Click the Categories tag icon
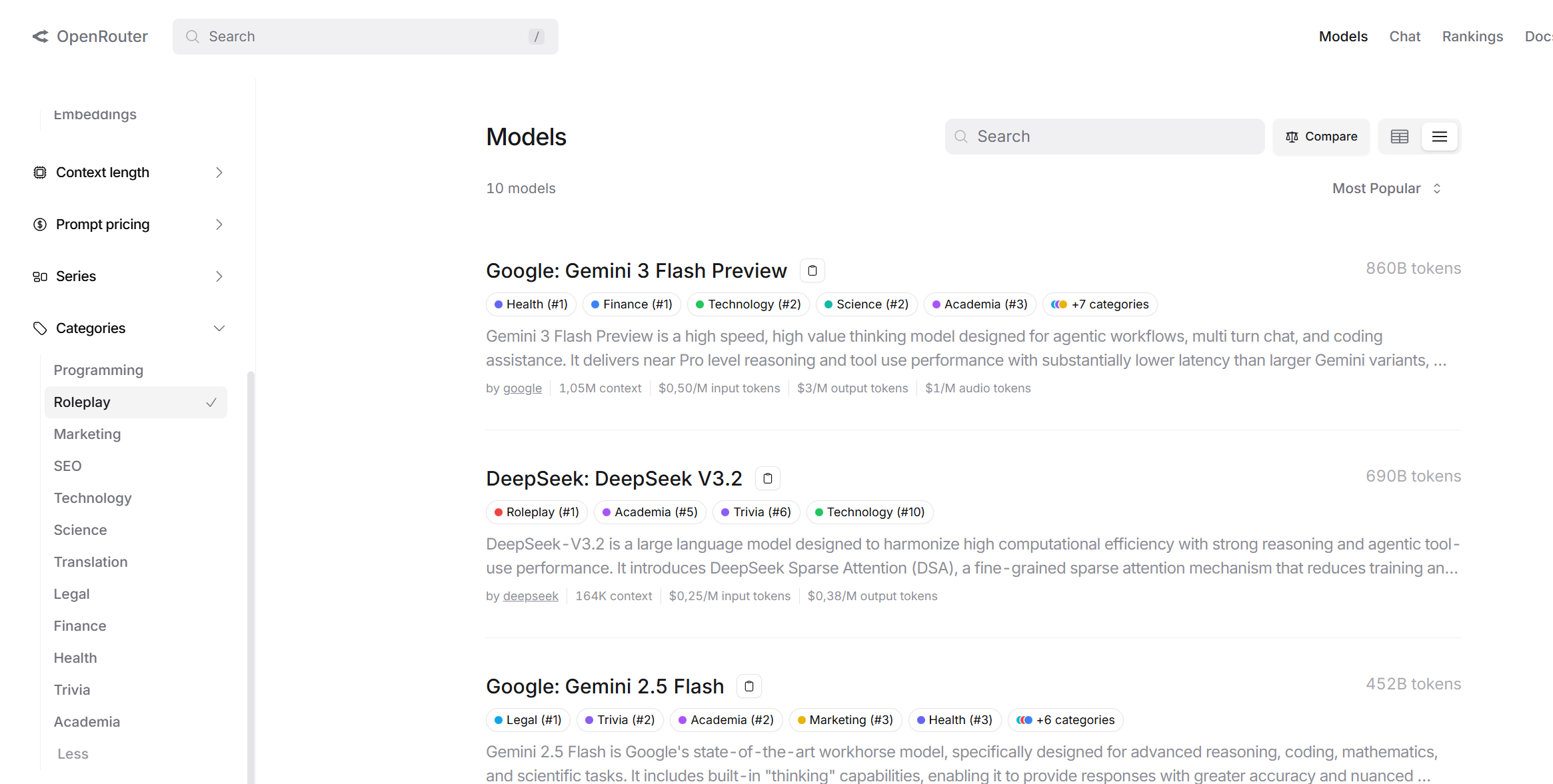Viewport: 1553px width, 784px height. tap(40, 328)
